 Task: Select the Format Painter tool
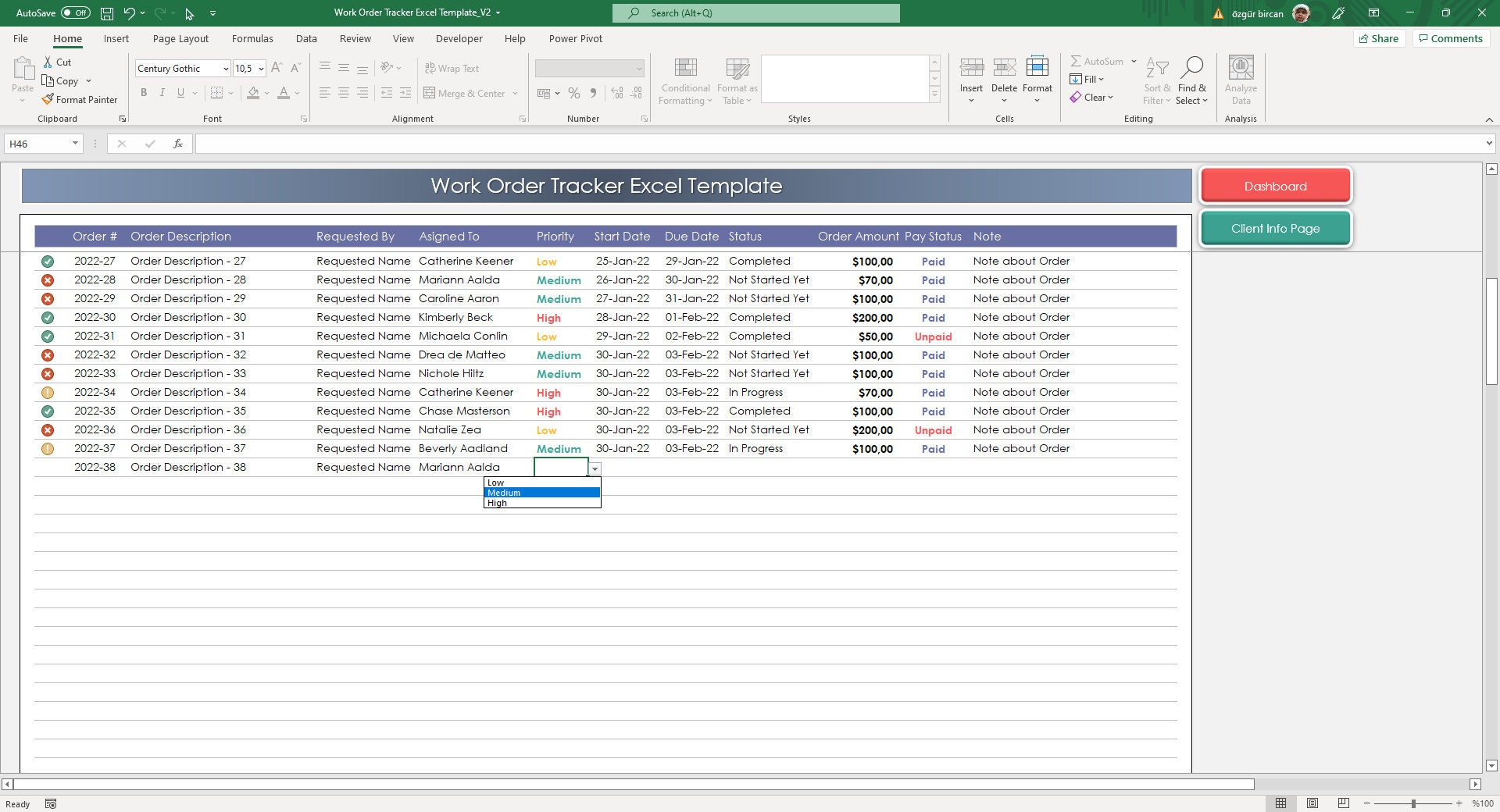[80, 99]
